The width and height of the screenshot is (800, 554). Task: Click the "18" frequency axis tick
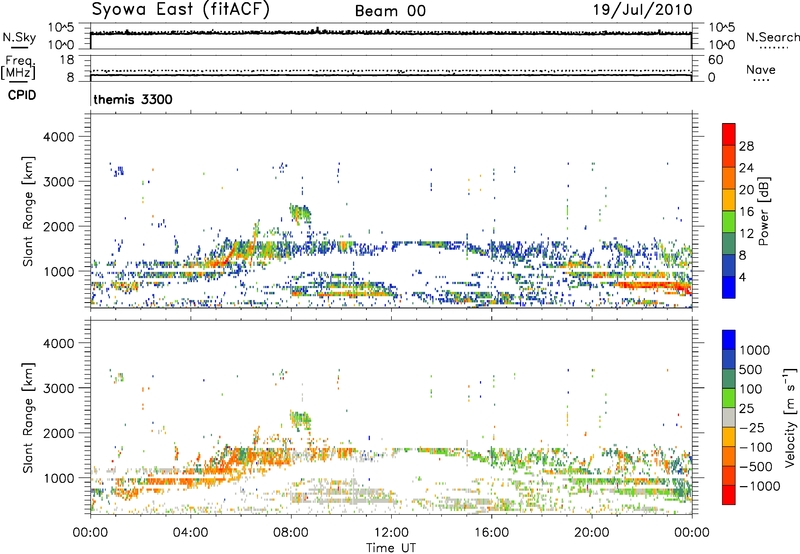point(67,60)
